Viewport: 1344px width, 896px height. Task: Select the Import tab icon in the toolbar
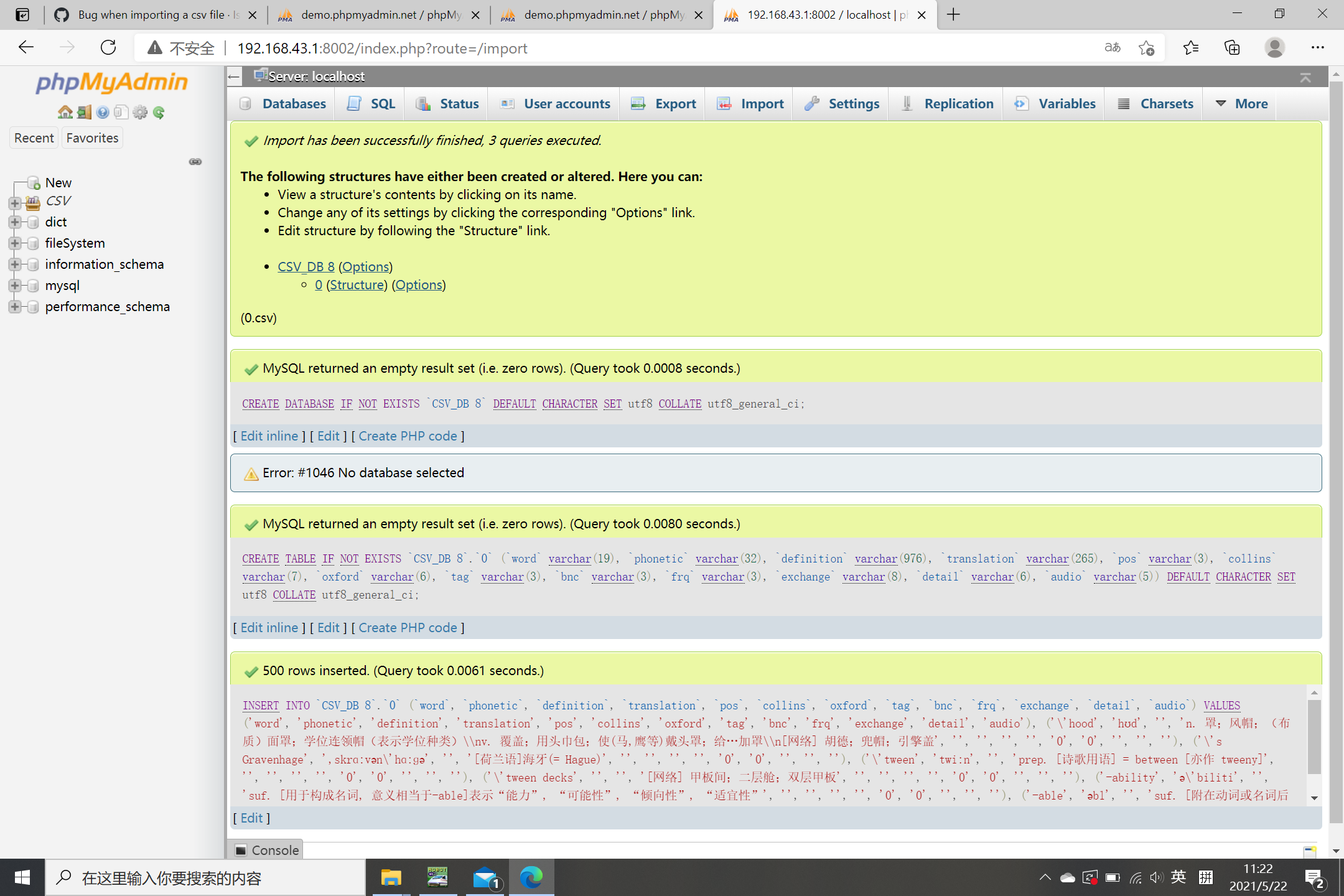(725, 103)
